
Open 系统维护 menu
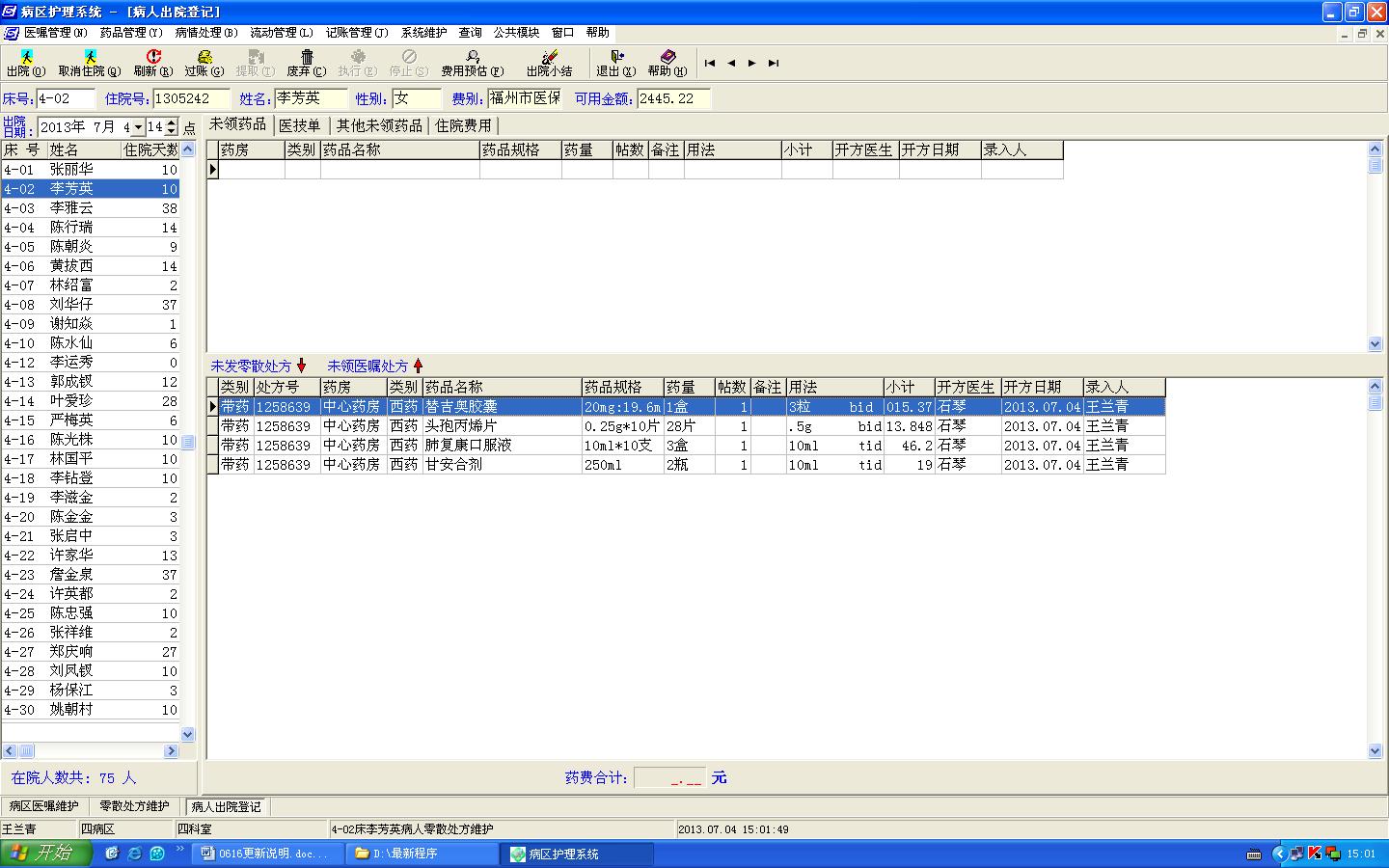(424, 33)
